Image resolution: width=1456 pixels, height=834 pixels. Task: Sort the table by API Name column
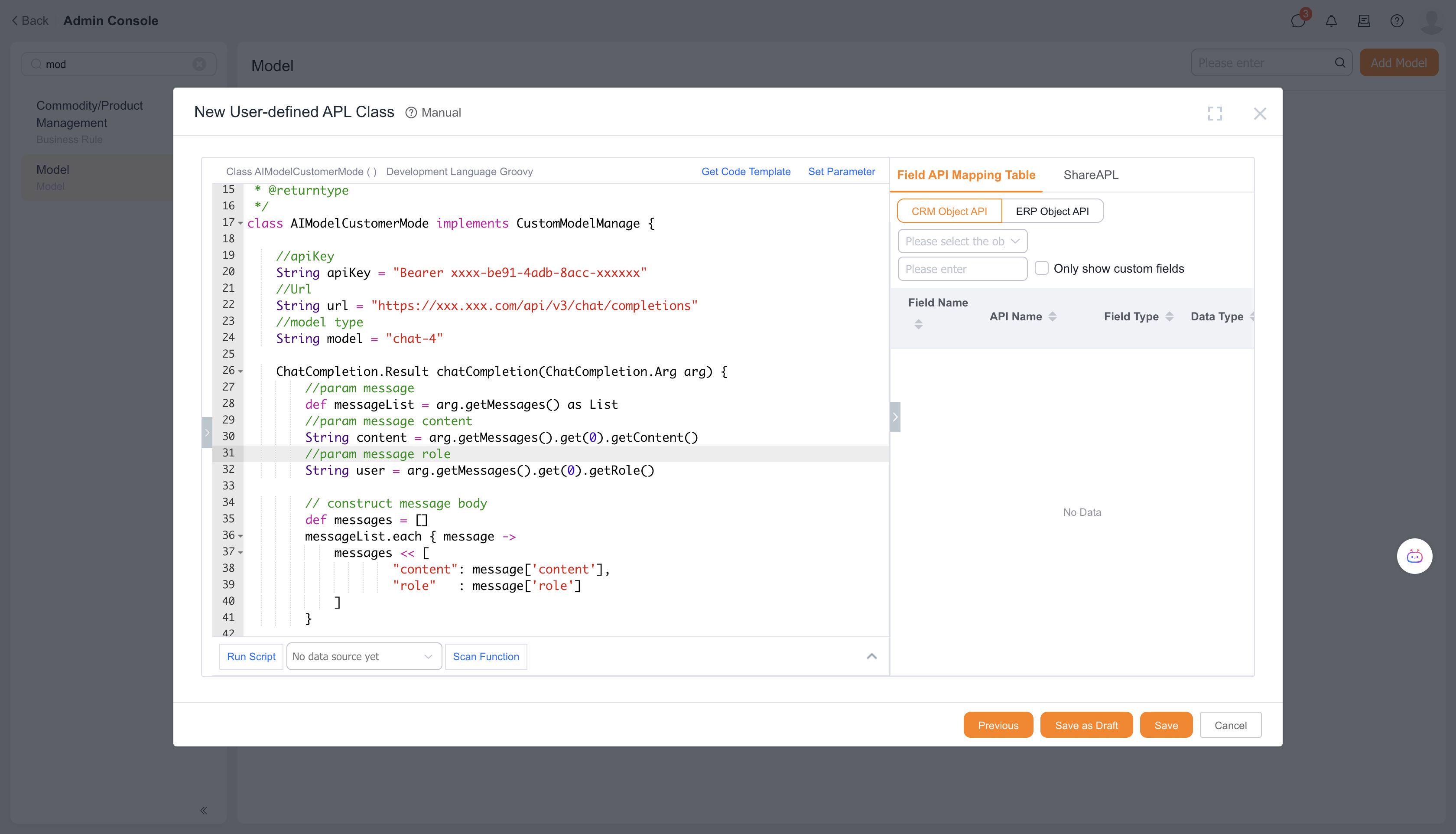[1053, 317]
